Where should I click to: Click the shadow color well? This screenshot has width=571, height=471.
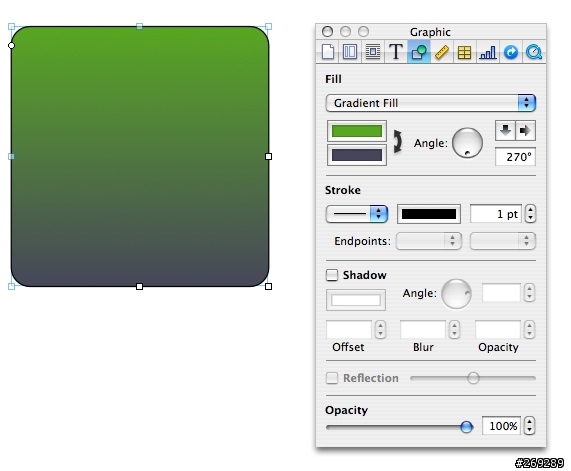point(356,300)
